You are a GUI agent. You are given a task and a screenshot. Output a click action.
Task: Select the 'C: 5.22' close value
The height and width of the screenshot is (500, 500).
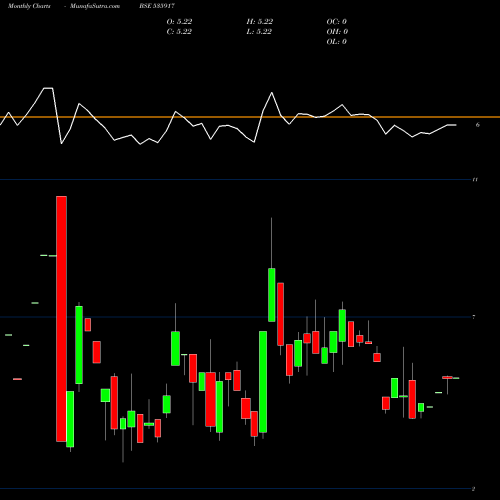179,31
